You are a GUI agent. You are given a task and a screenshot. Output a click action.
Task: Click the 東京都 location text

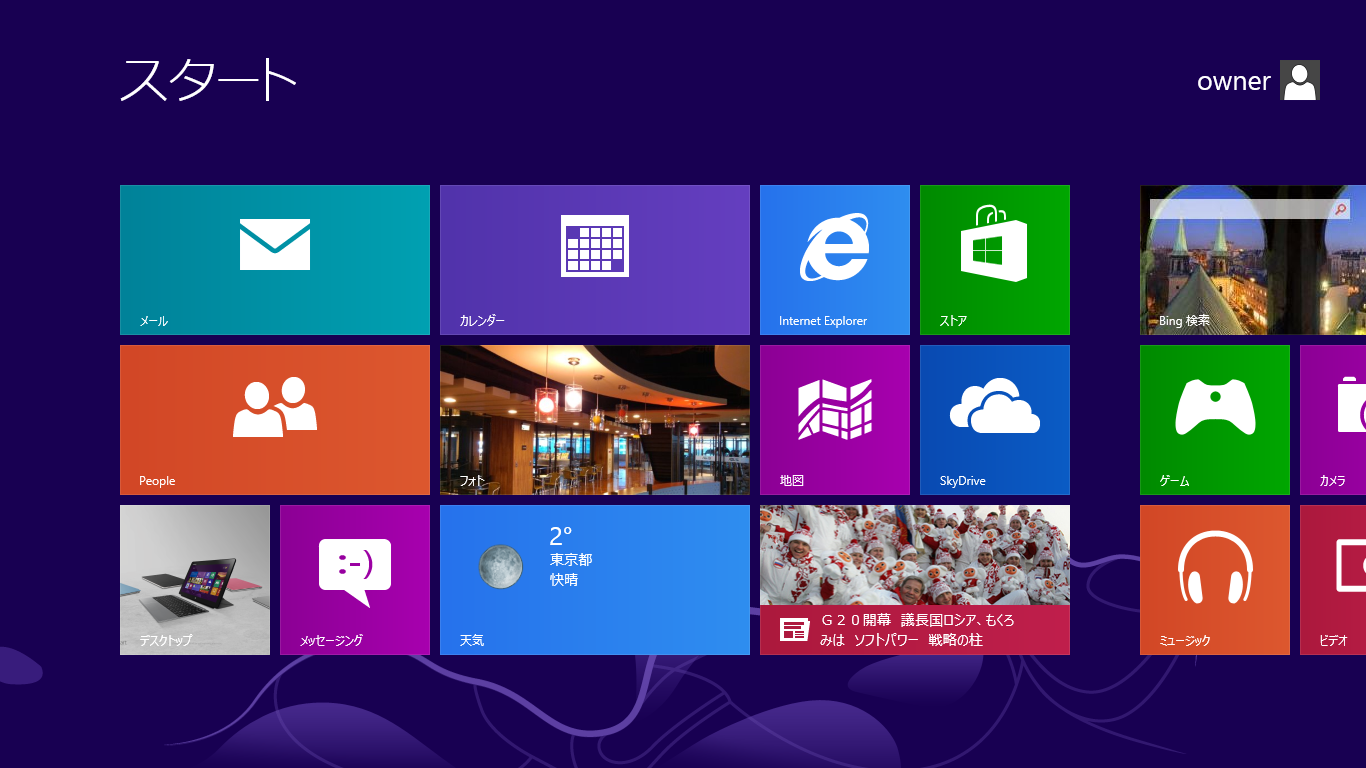571,560
